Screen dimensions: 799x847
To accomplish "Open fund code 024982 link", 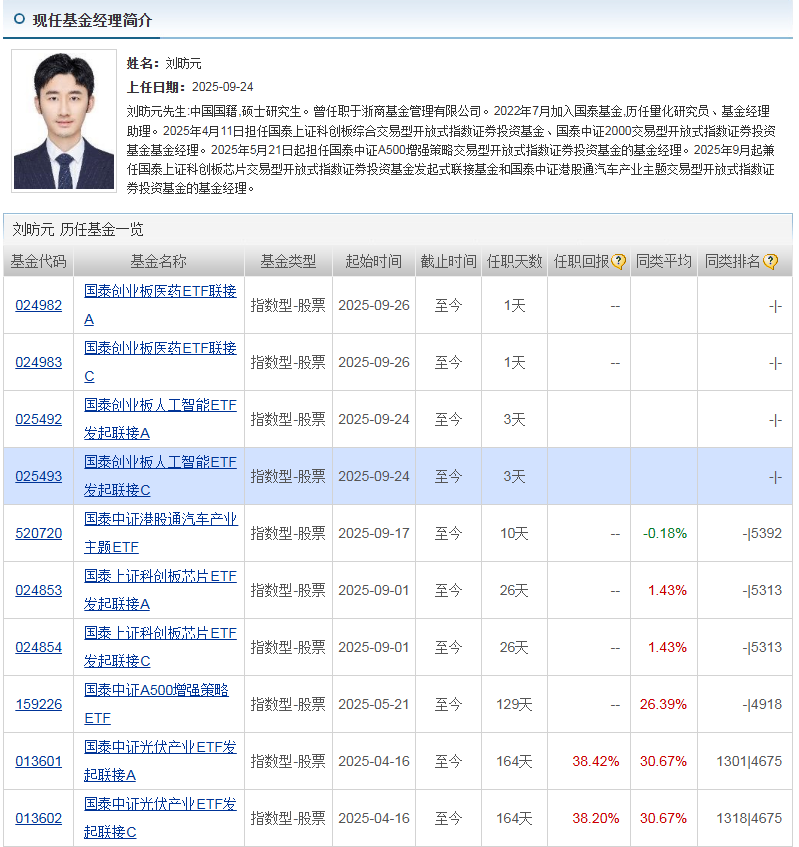I will point(38,305).
